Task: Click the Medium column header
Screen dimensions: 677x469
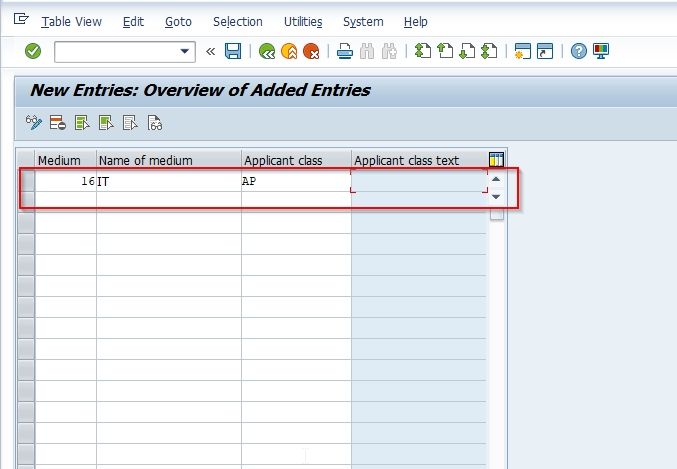Action: point(66,160)
